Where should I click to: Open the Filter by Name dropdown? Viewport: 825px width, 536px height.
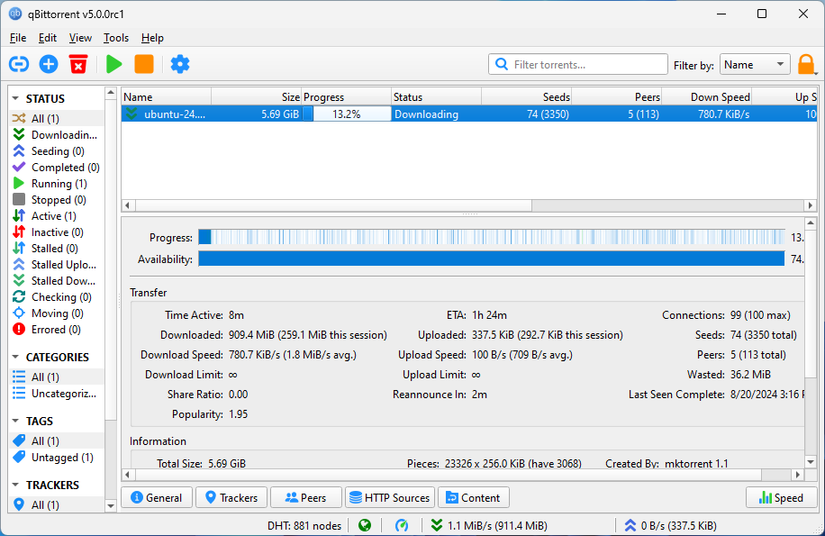point(754,64)
